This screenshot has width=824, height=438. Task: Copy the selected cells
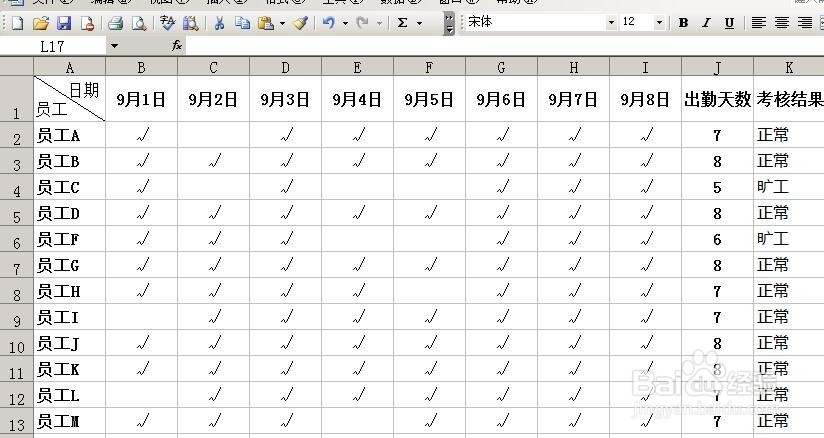242,23
